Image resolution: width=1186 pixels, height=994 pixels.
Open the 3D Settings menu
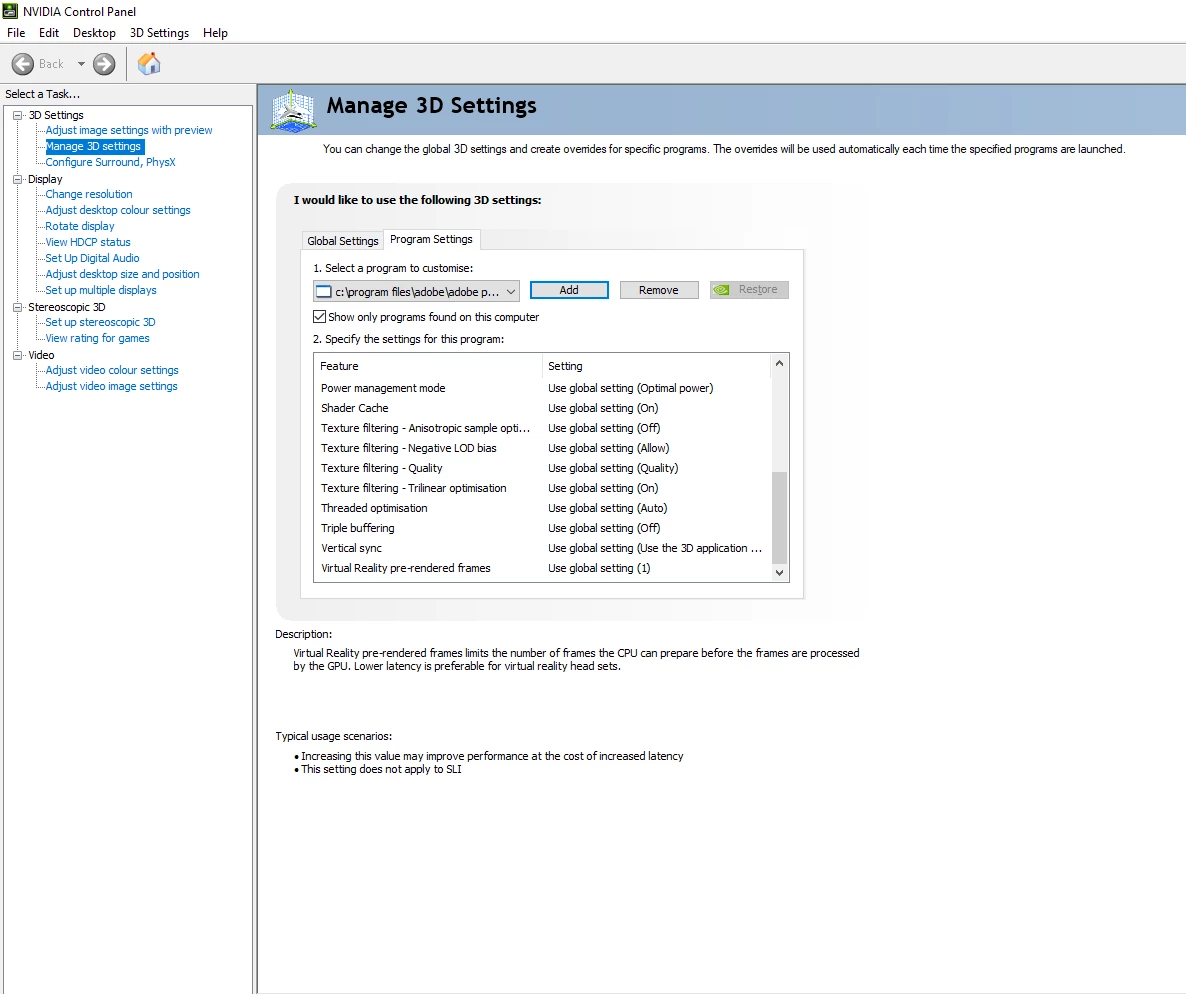pyautogui.click(x=160, y=33)
